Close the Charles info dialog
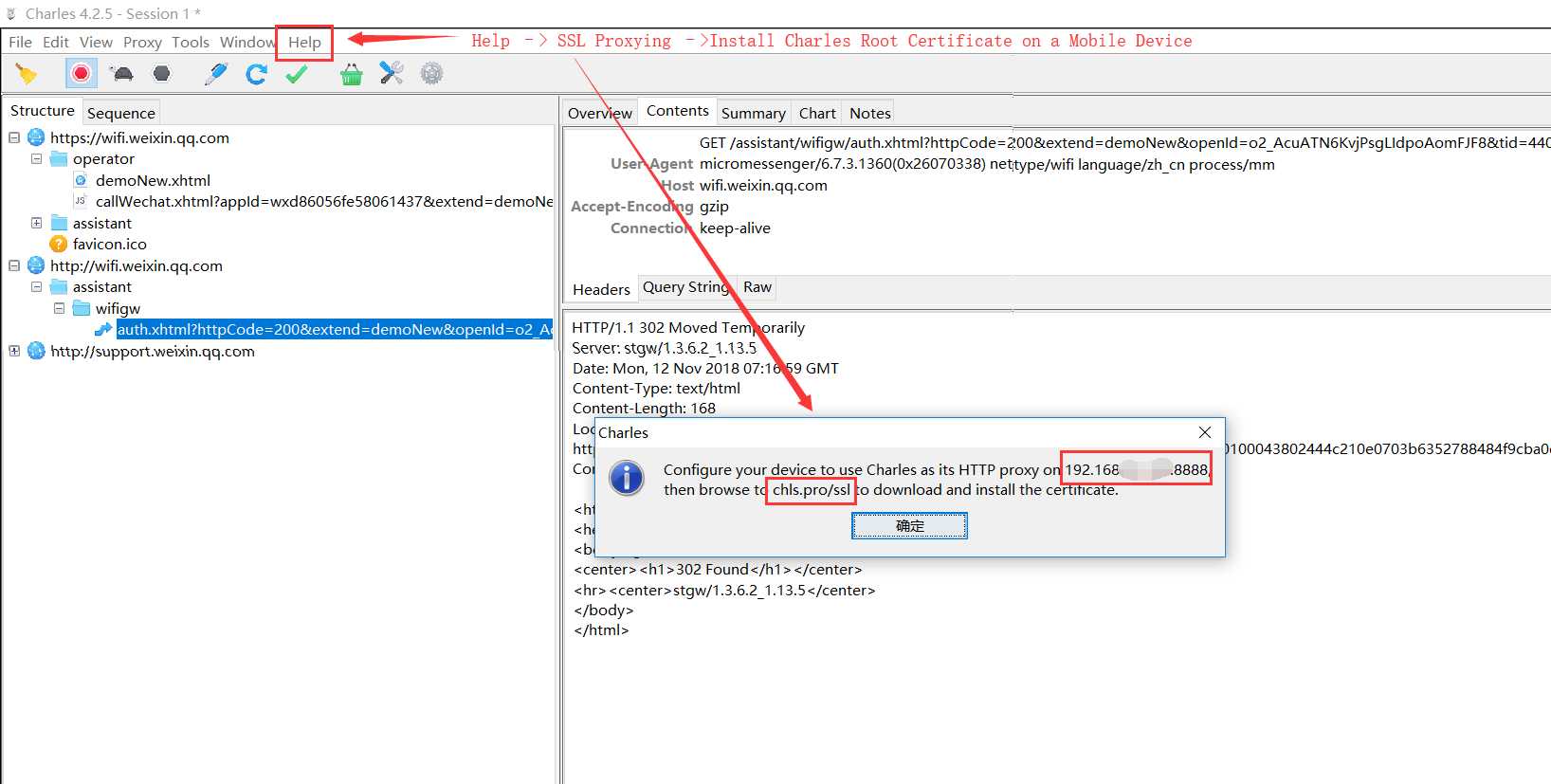This screenshot has width=1551, height=784. [x=1205, y=432]
